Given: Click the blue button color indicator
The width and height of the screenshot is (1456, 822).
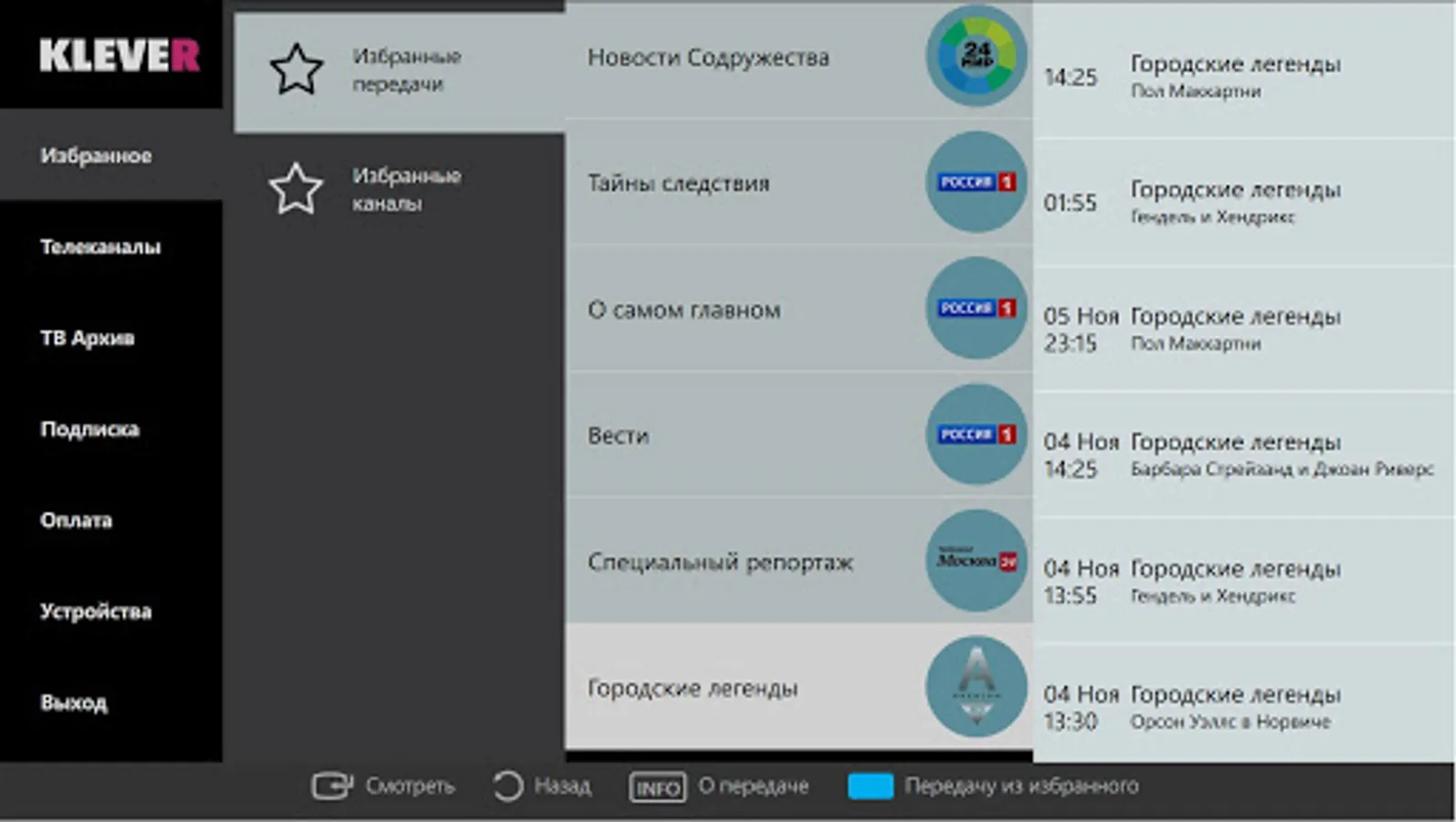Looking at the screenshot, I should (870, 786).
